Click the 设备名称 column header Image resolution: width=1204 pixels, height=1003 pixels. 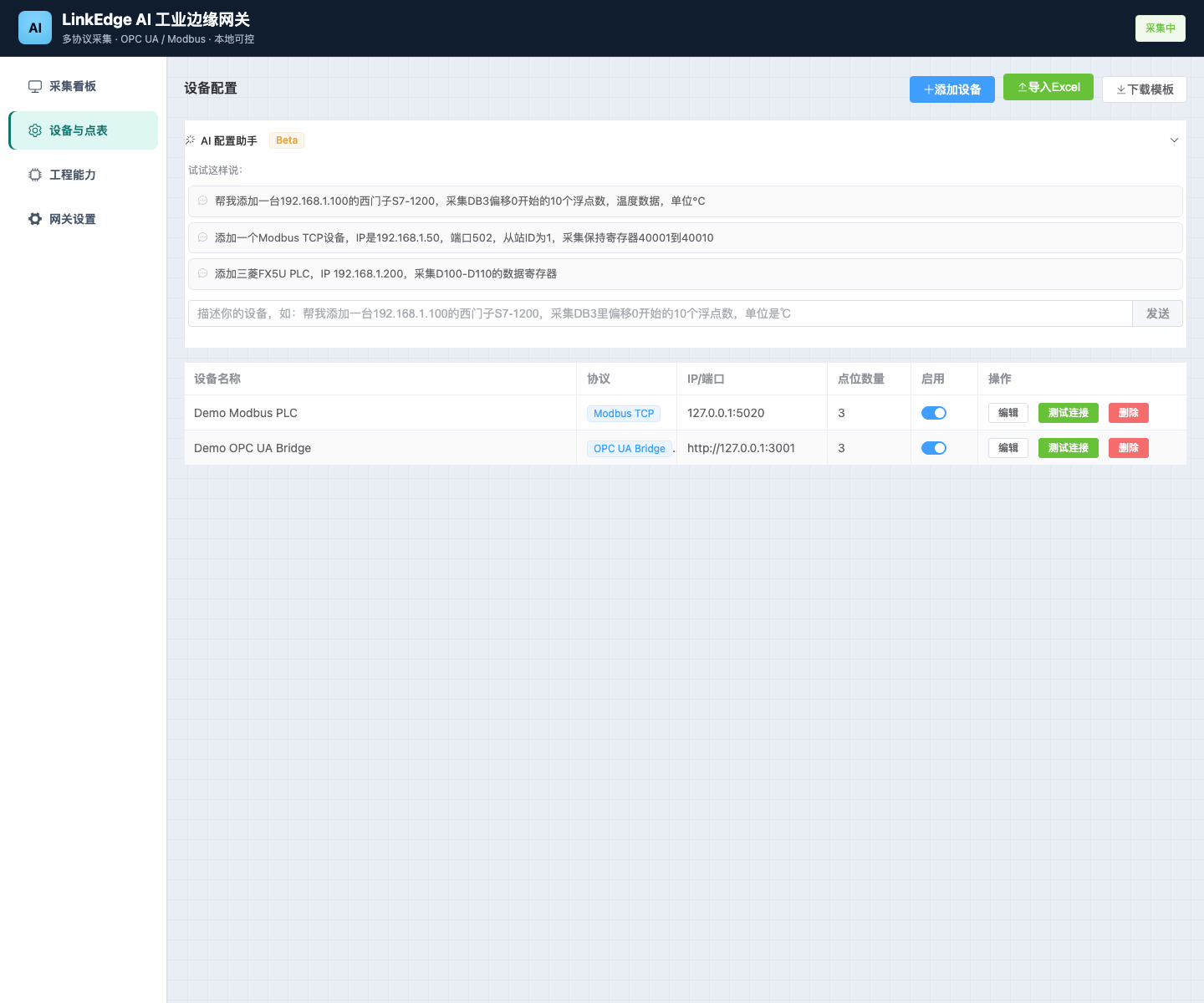click(x=380, y=379)
